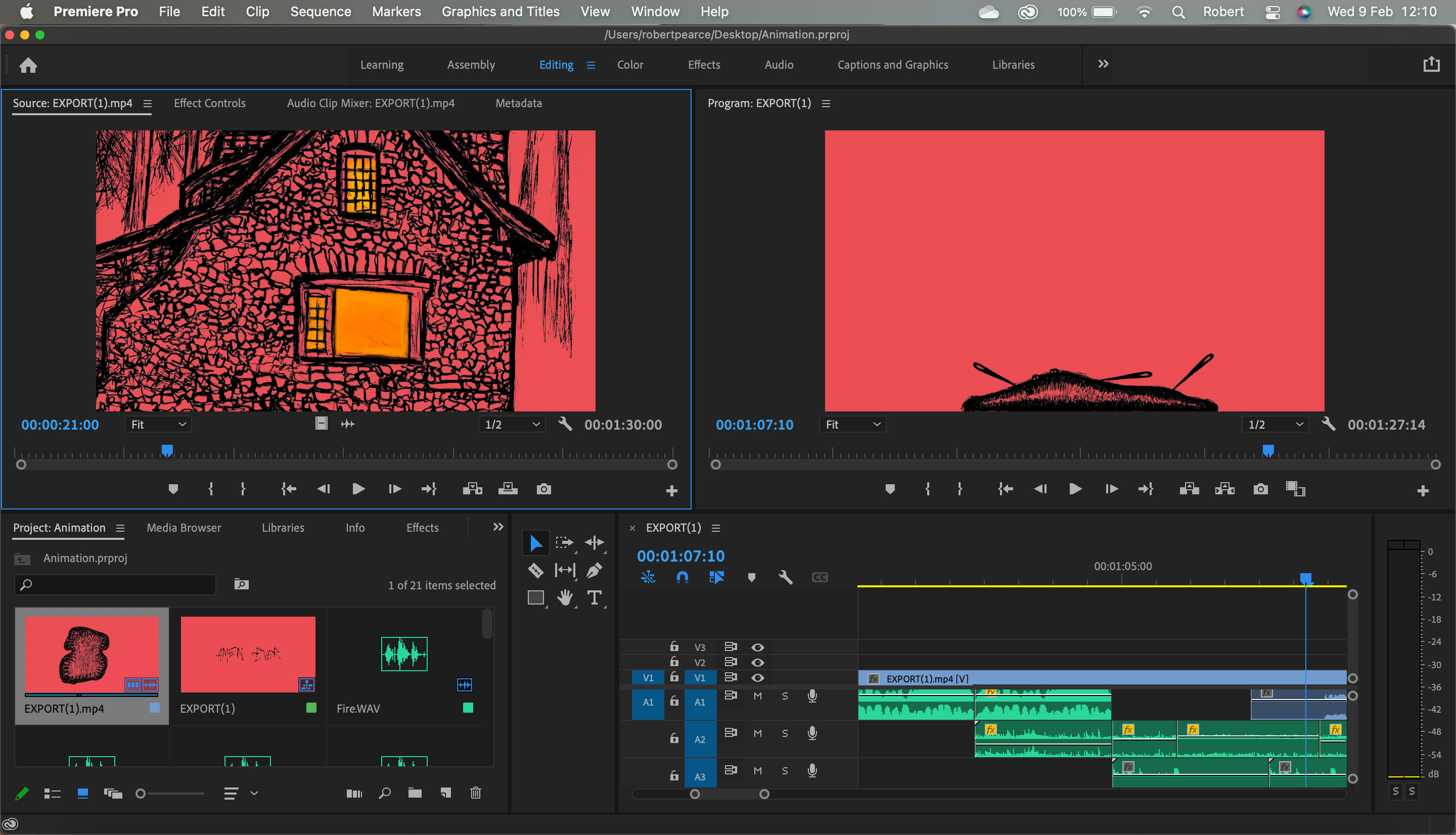Open Program monitor 1/2 resolution dropdown

tap(1275, 425)
